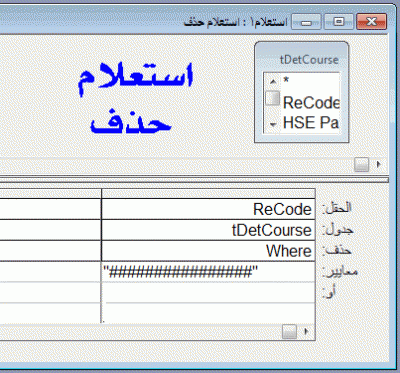Image resolution: width=400 pixels, height=373 pixels.
Task: Click the design grid horizontal scrollbar thumb
Action: point(289,332)
